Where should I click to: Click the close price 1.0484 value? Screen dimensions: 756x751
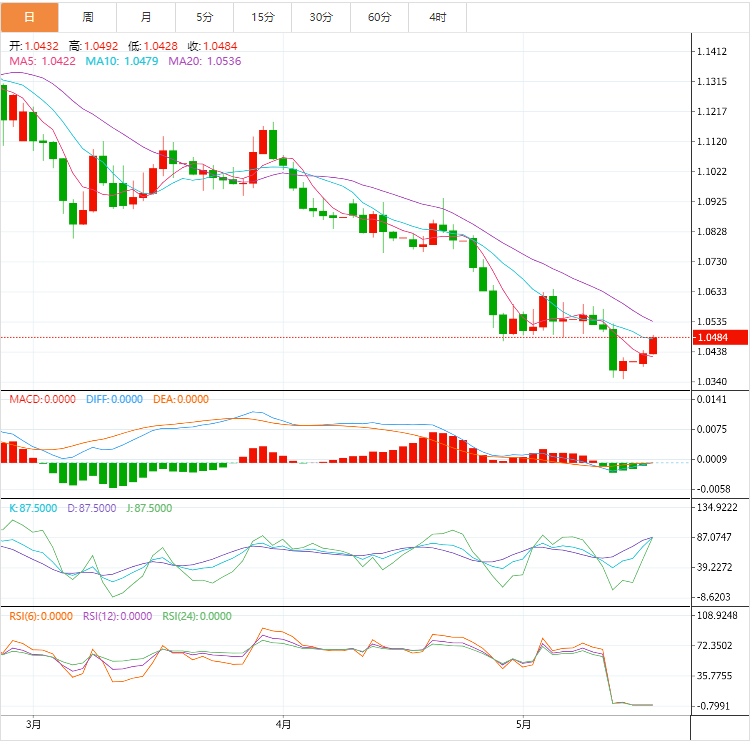tap(220, 46)
